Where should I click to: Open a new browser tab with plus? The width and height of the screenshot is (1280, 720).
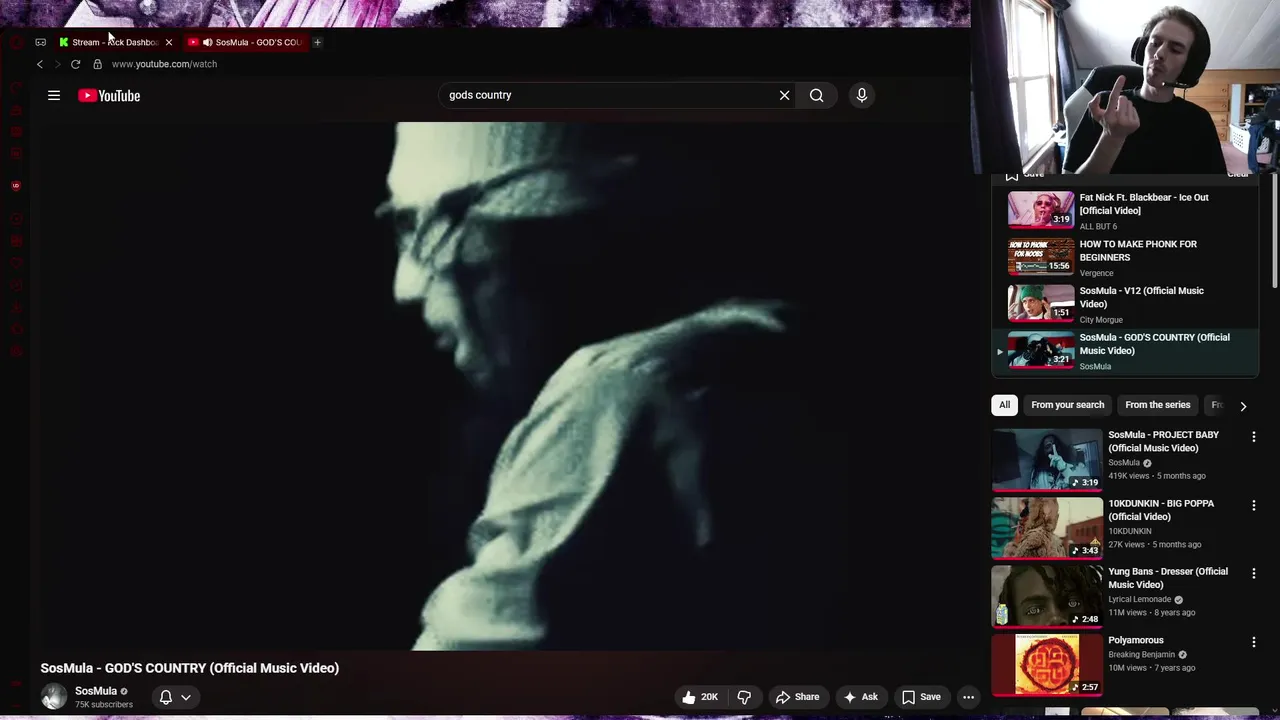(x=317, y=42)
